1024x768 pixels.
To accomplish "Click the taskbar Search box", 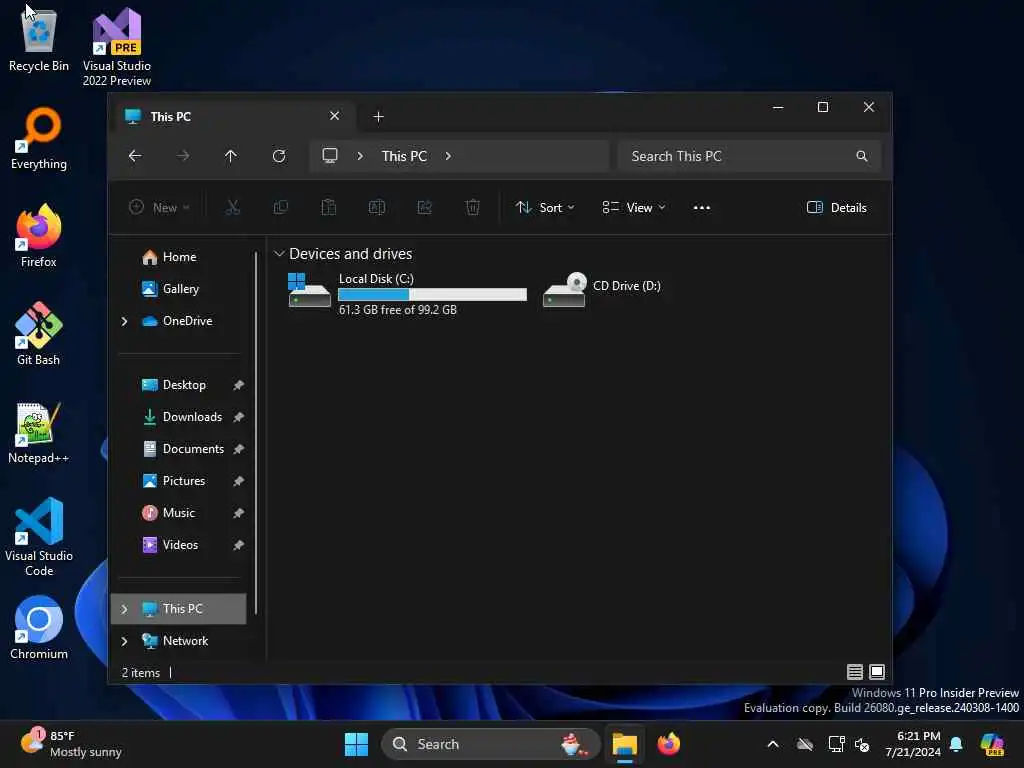I will pos(490,744).
